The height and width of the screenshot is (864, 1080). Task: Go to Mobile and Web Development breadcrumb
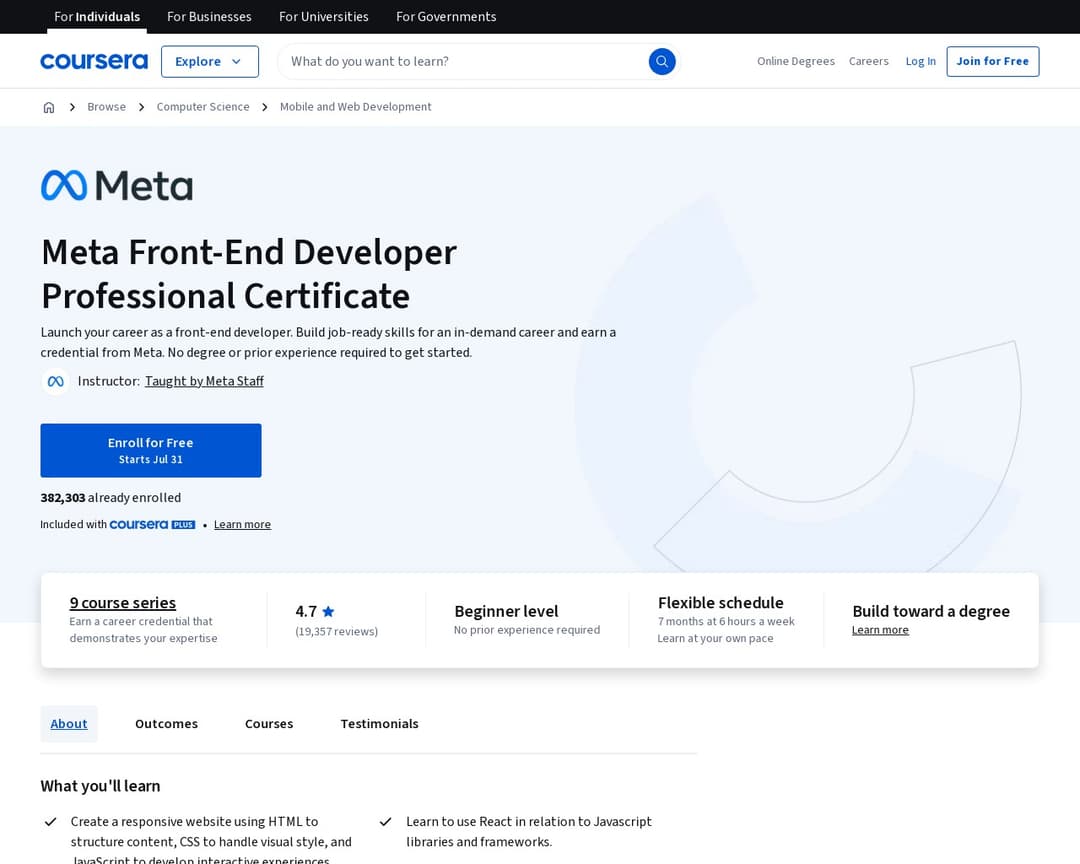[355, 107]
